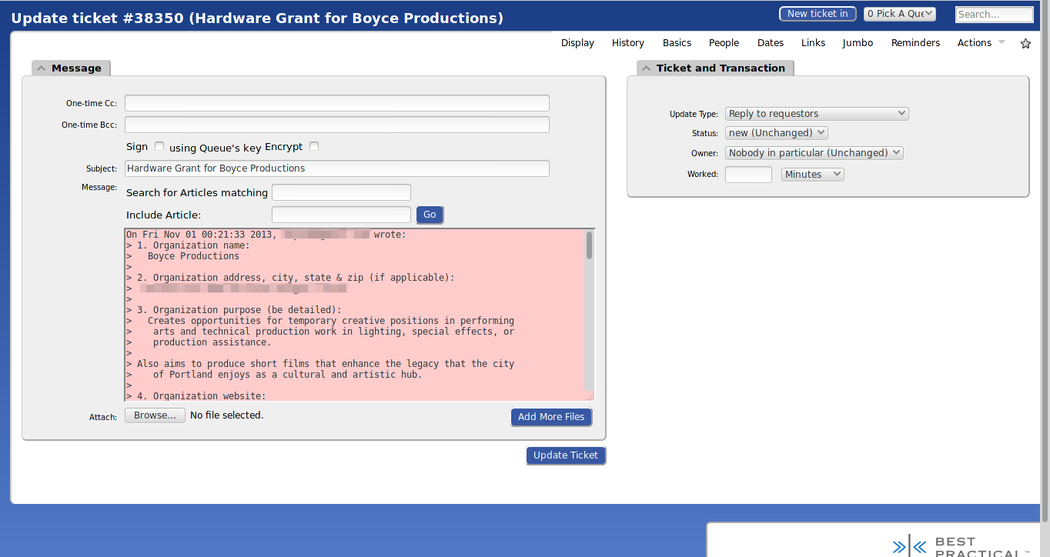Open the History tab
The image size is (1050, 557).
click(x=628, y=43)
